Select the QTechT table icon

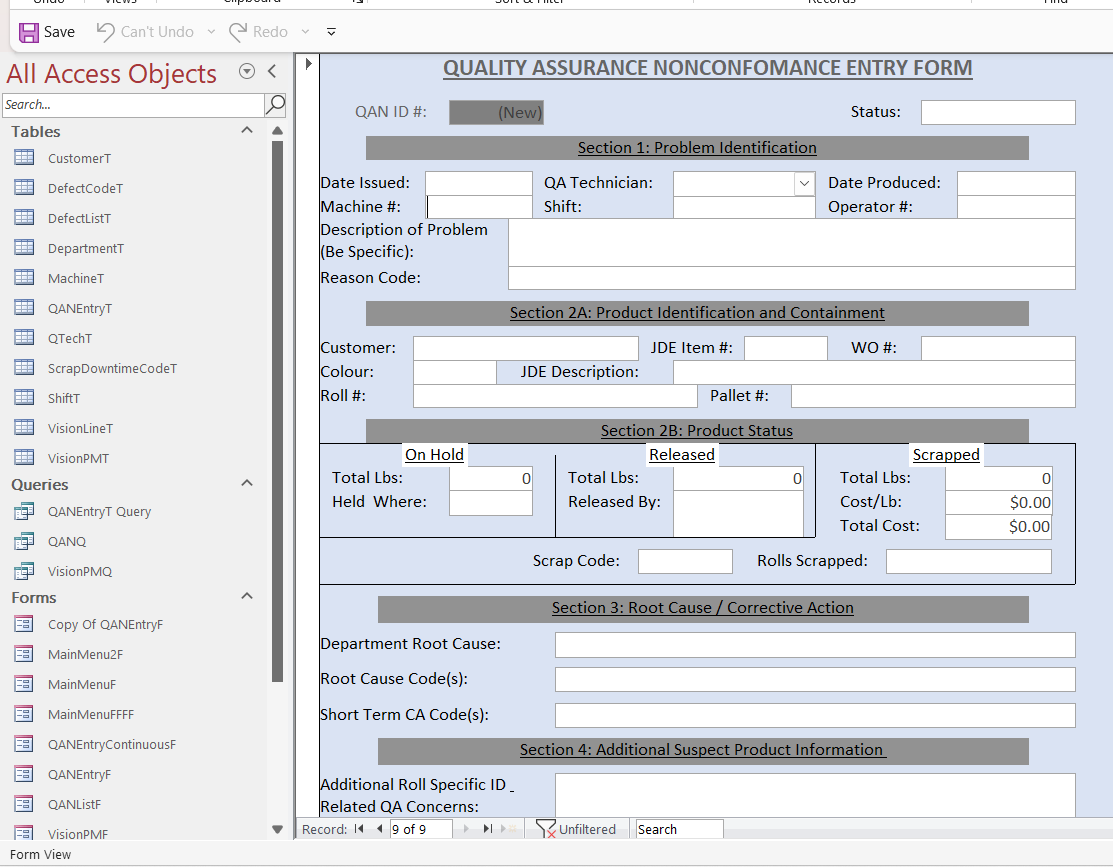(x=24, y=337)
